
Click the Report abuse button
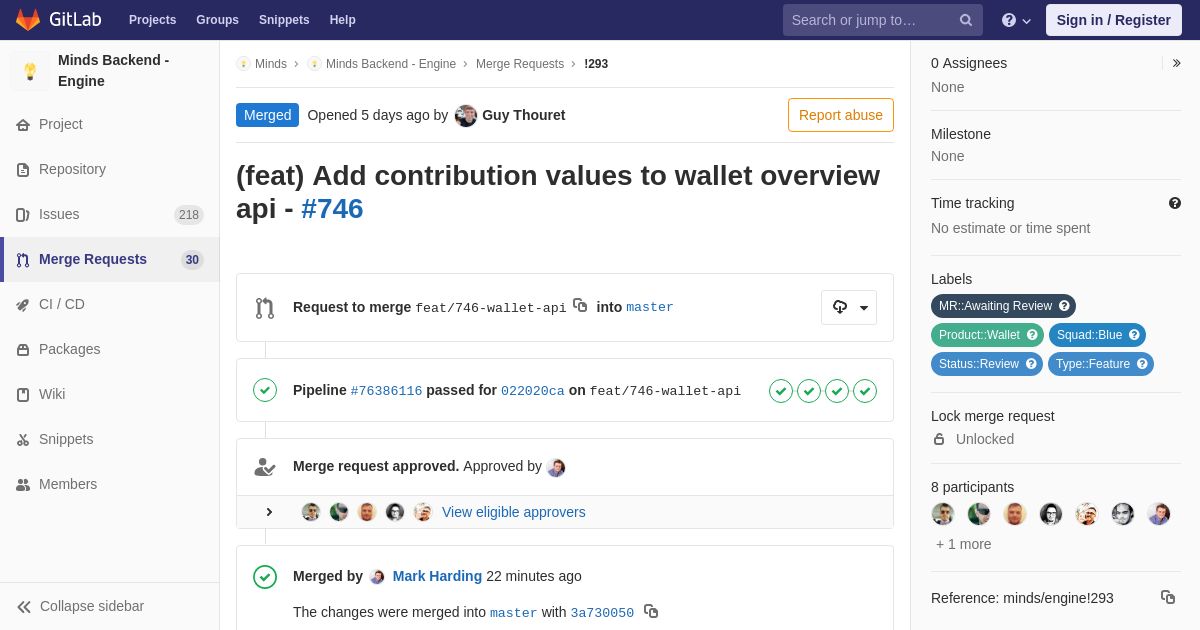coord(841,115)
